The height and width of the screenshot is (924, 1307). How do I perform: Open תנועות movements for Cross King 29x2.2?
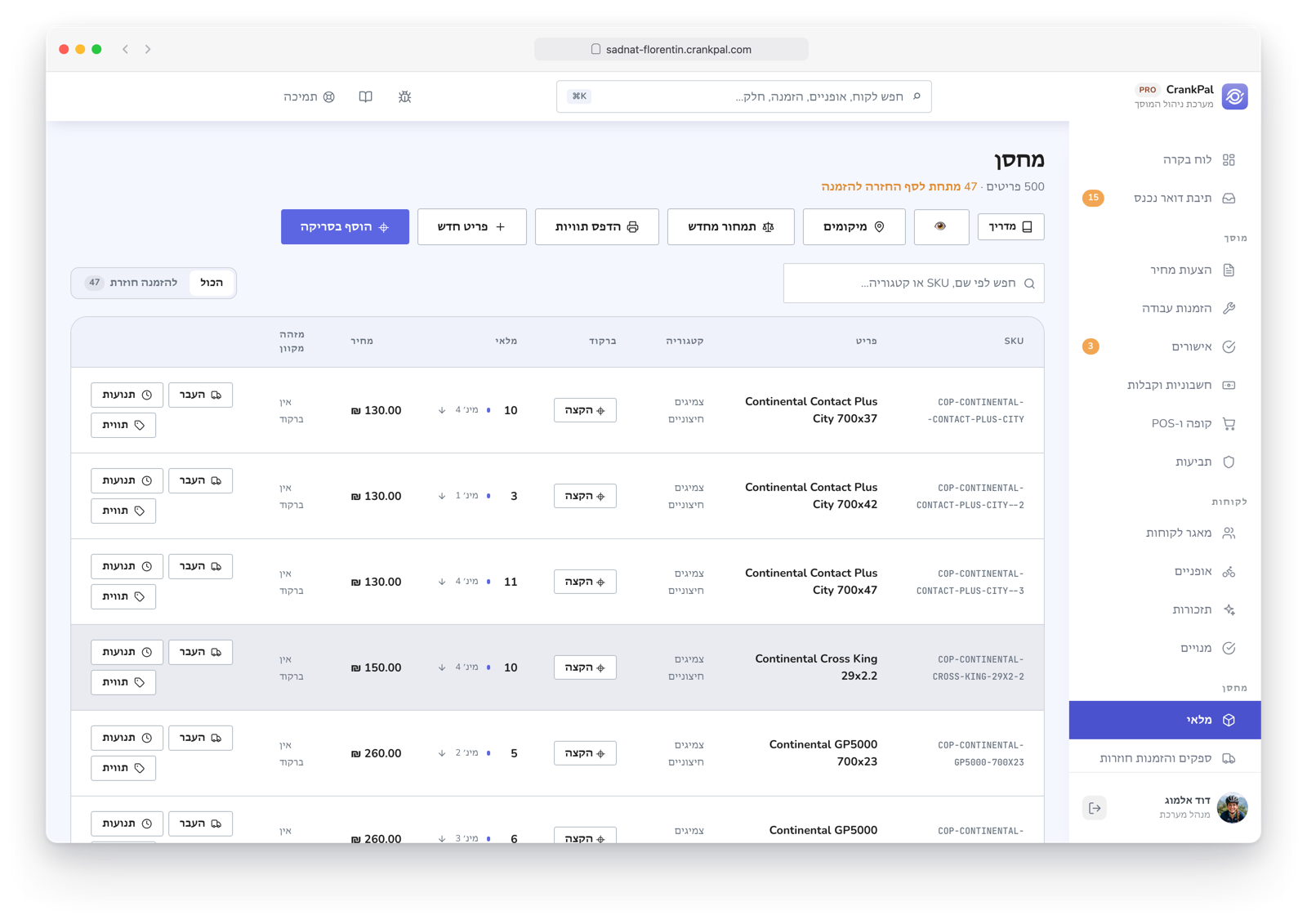click(127, 652)
